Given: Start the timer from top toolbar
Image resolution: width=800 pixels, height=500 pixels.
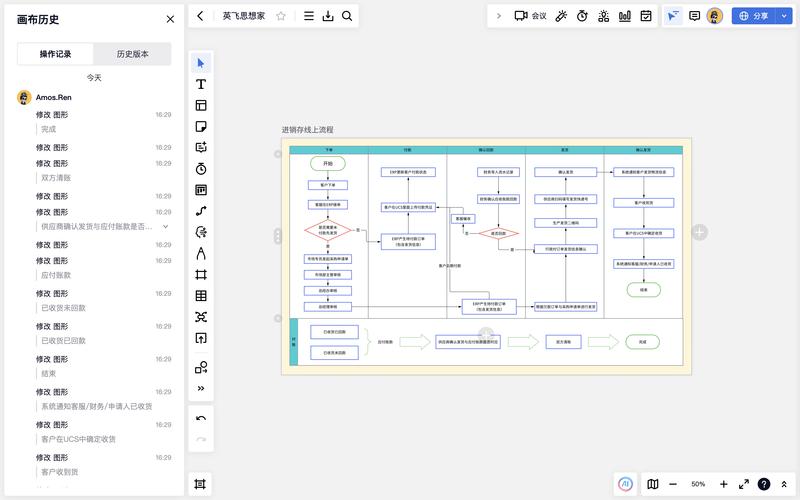Looking at the screenshot, I should pos(582,16).
